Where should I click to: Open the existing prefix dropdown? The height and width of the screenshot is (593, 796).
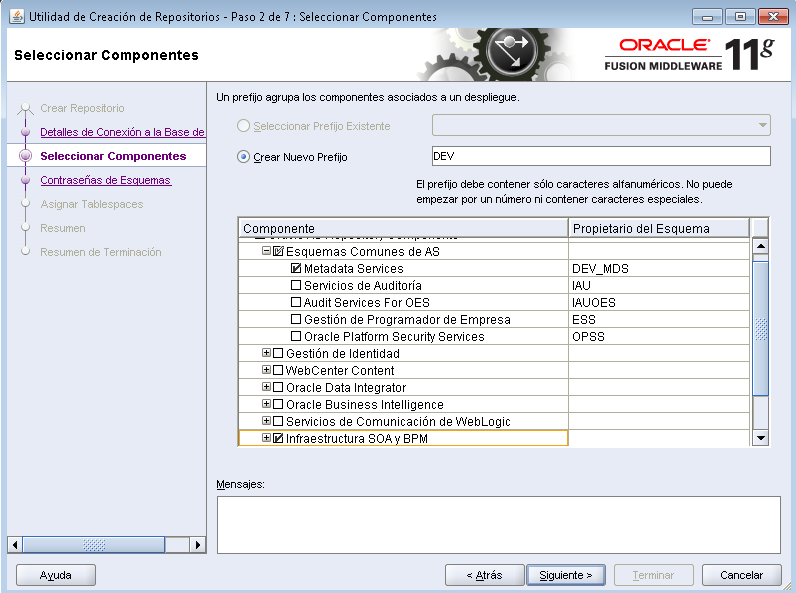(601, 125)
